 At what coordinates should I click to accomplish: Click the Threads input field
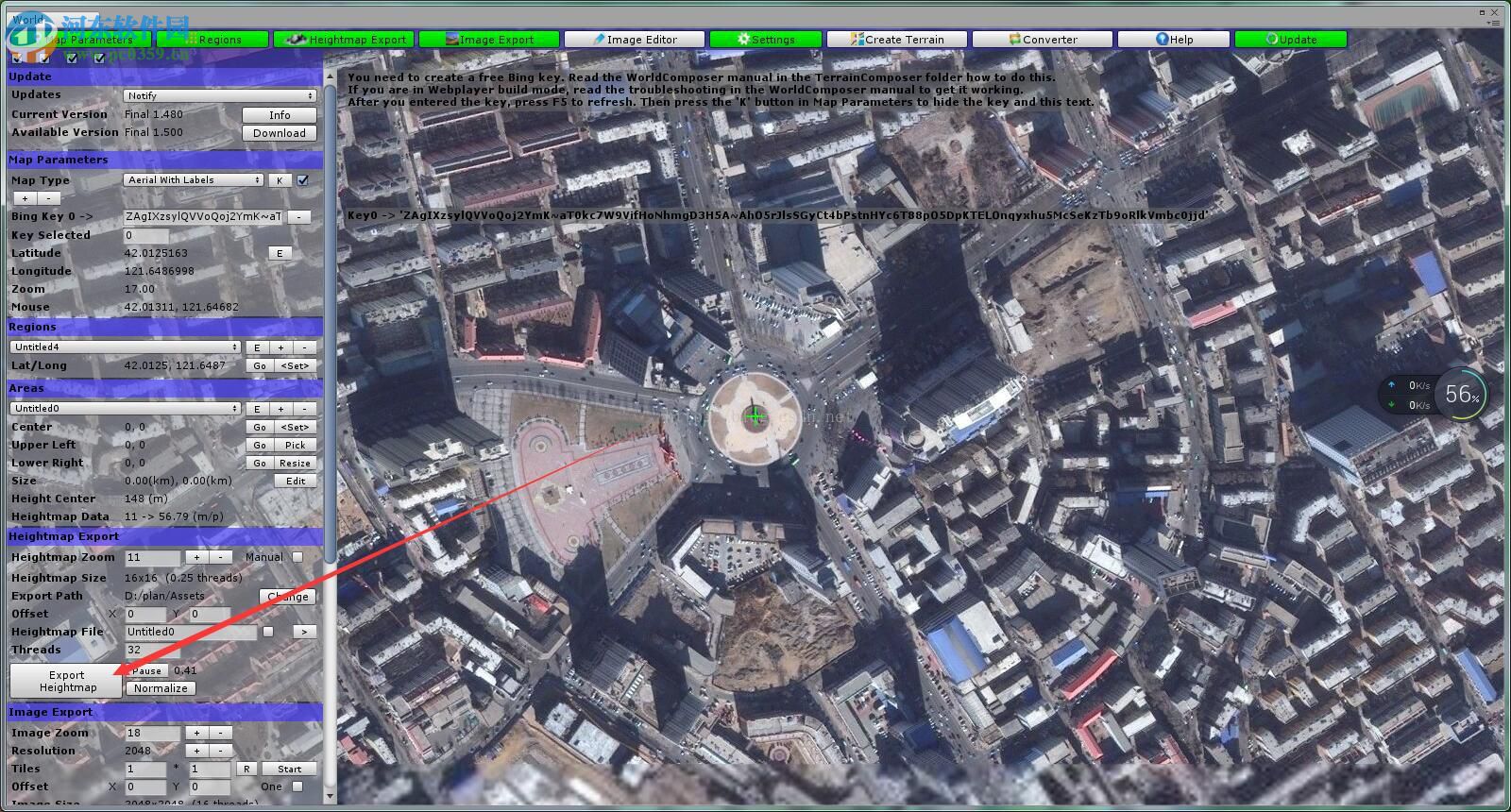pos(152,650)
